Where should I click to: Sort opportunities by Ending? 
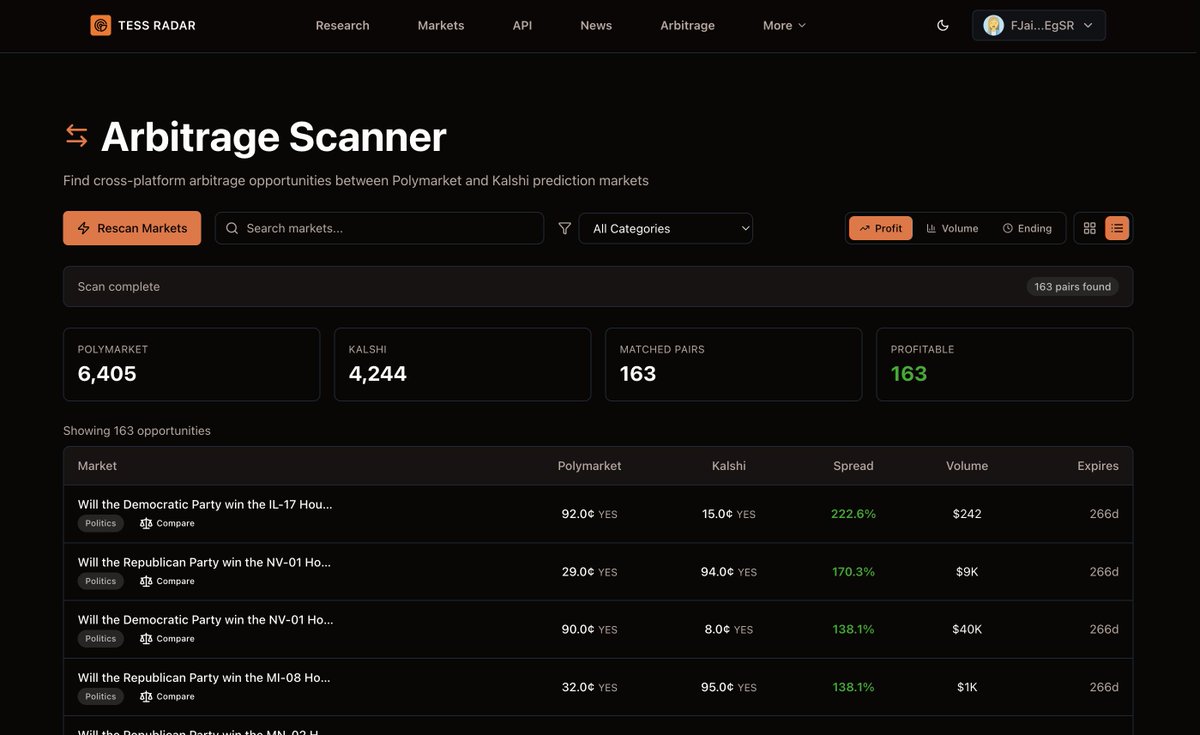coord(1027,228)
